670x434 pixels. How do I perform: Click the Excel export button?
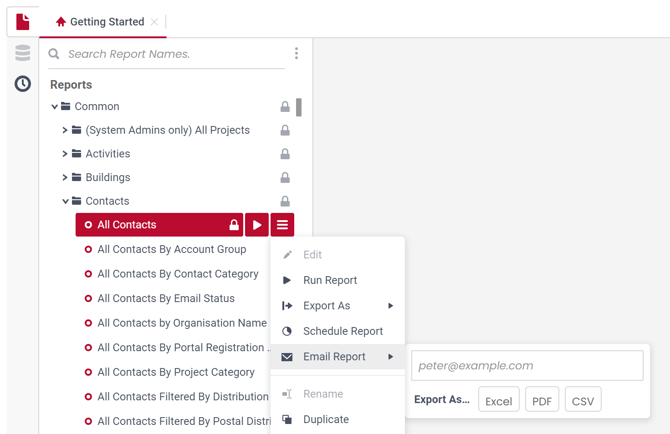point(499,400)
